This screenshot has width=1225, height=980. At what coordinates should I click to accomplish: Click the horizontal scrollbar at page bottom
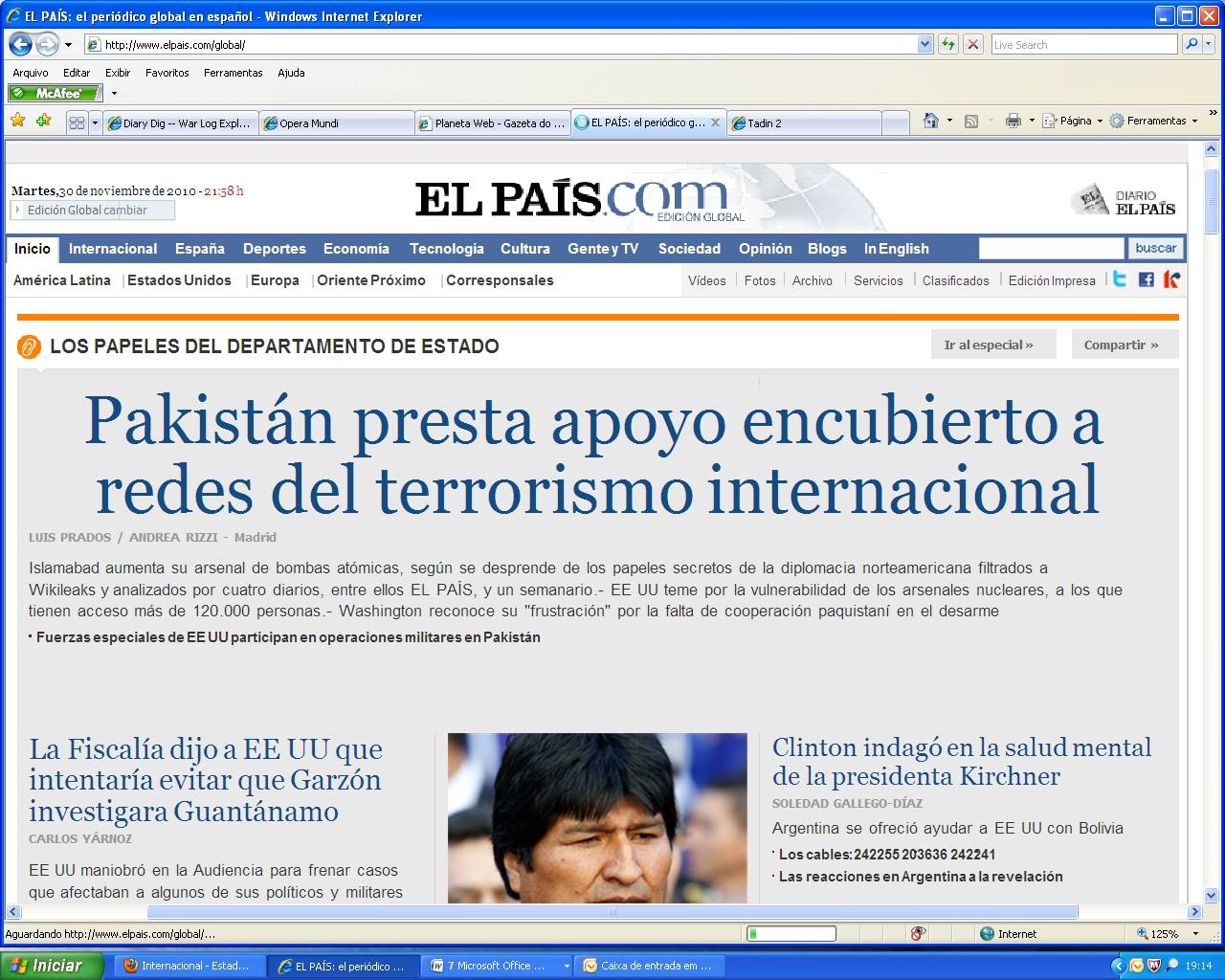(x=612, y=911)
